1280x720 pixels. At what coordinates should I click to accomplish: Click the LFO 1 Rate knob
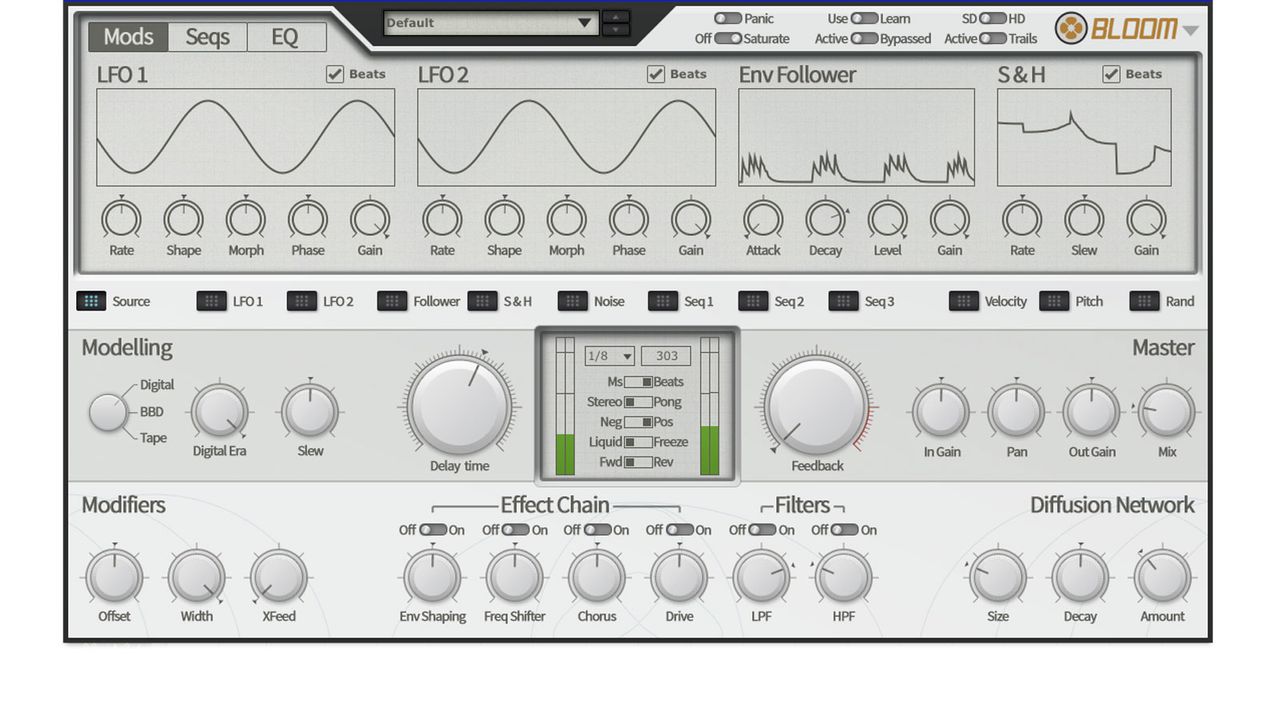click(x=122, y=219)
